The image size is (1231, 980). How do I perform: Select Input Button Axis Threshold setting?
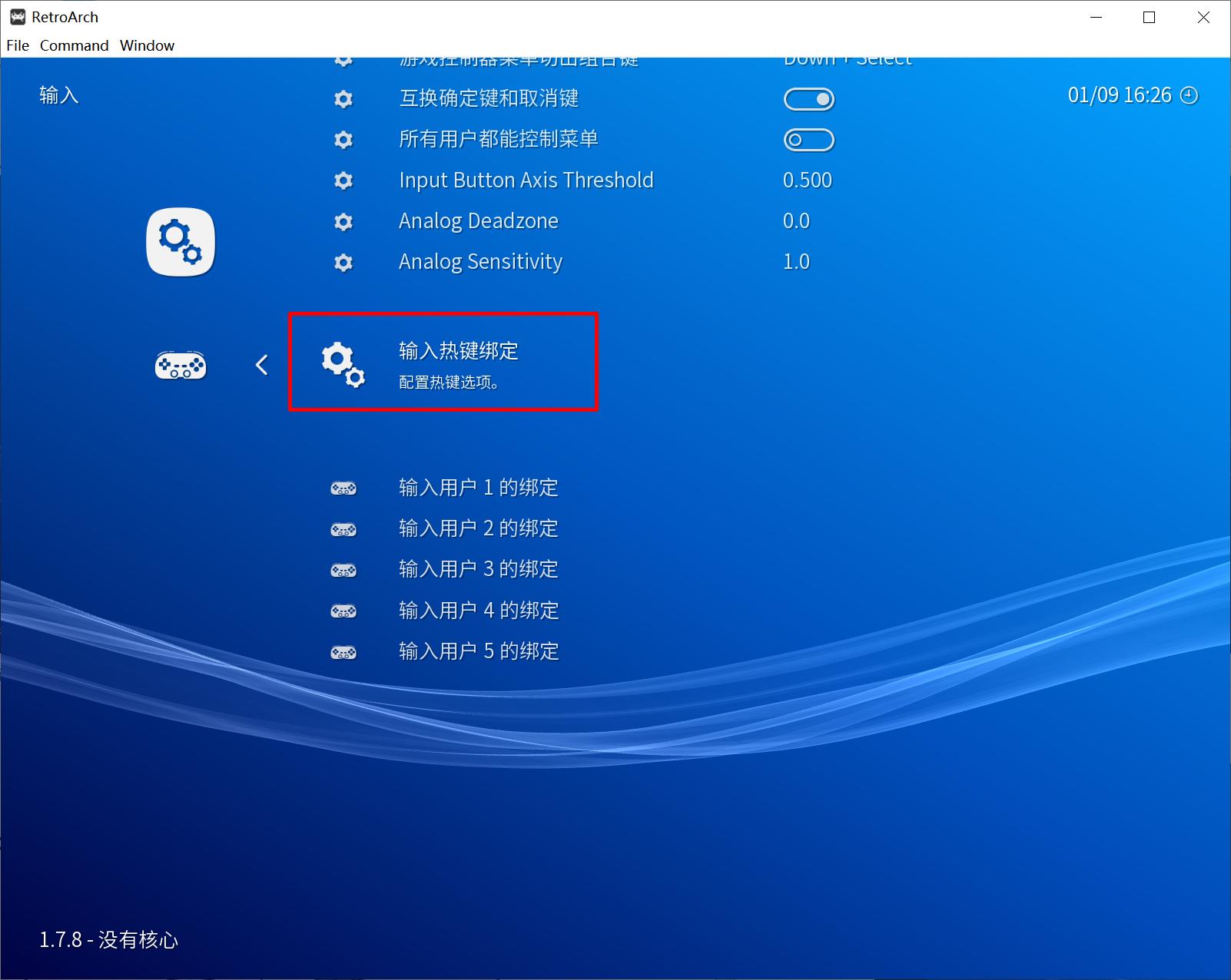(x=526, y=180)
